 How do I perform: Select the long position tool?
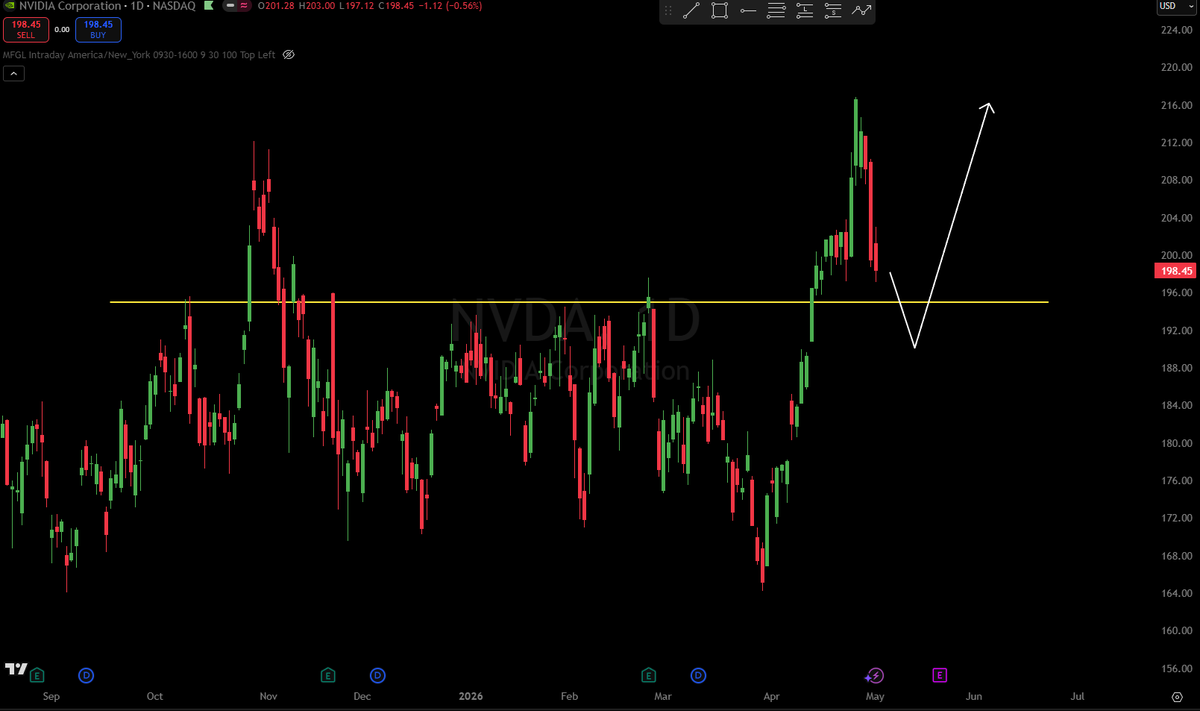coord(805,12)
